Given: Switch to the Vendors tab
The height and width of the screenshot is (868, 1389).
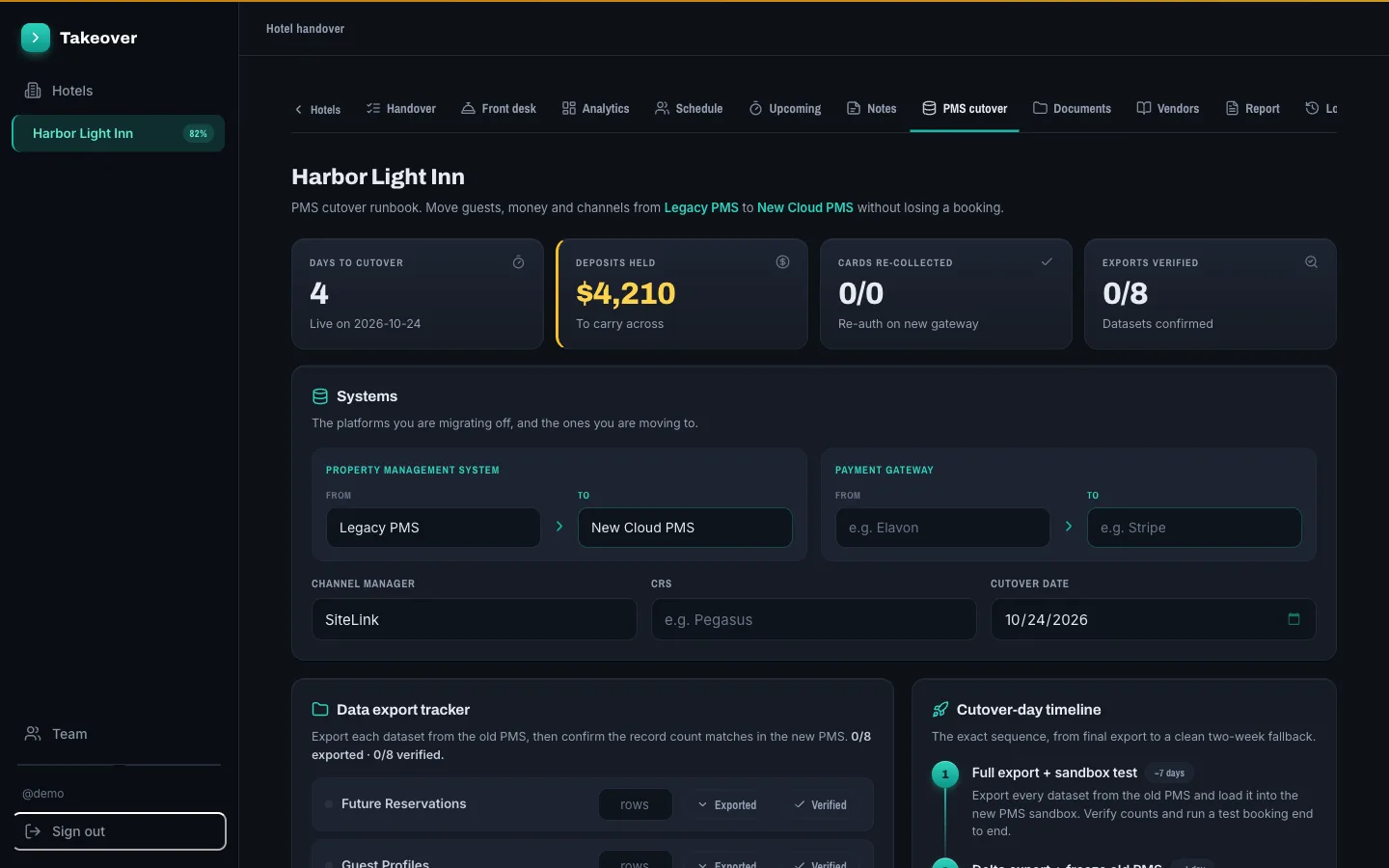Looking at the screenshot, I should [1168, 109].
